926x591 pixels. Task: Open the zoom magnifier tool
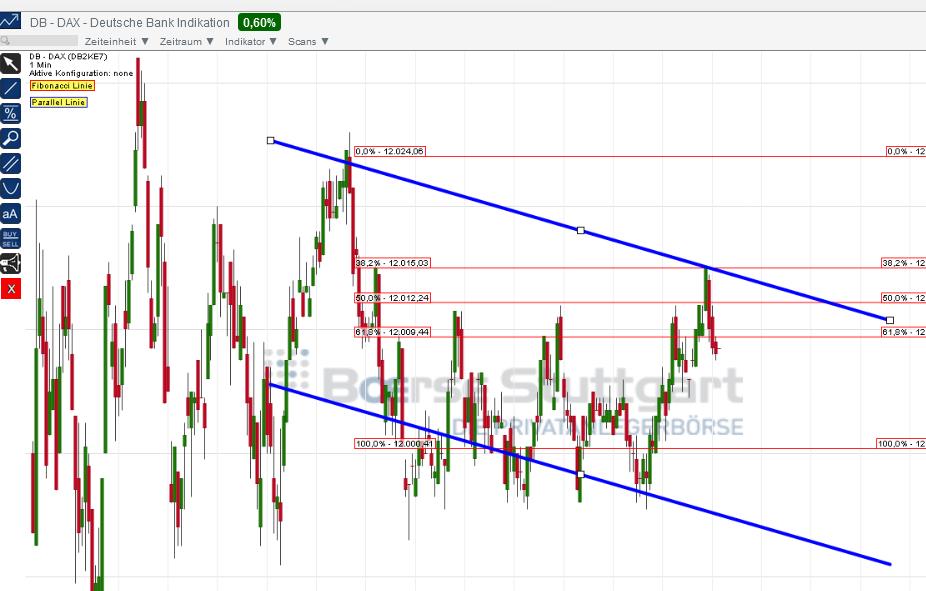click(x=12, y=138)
